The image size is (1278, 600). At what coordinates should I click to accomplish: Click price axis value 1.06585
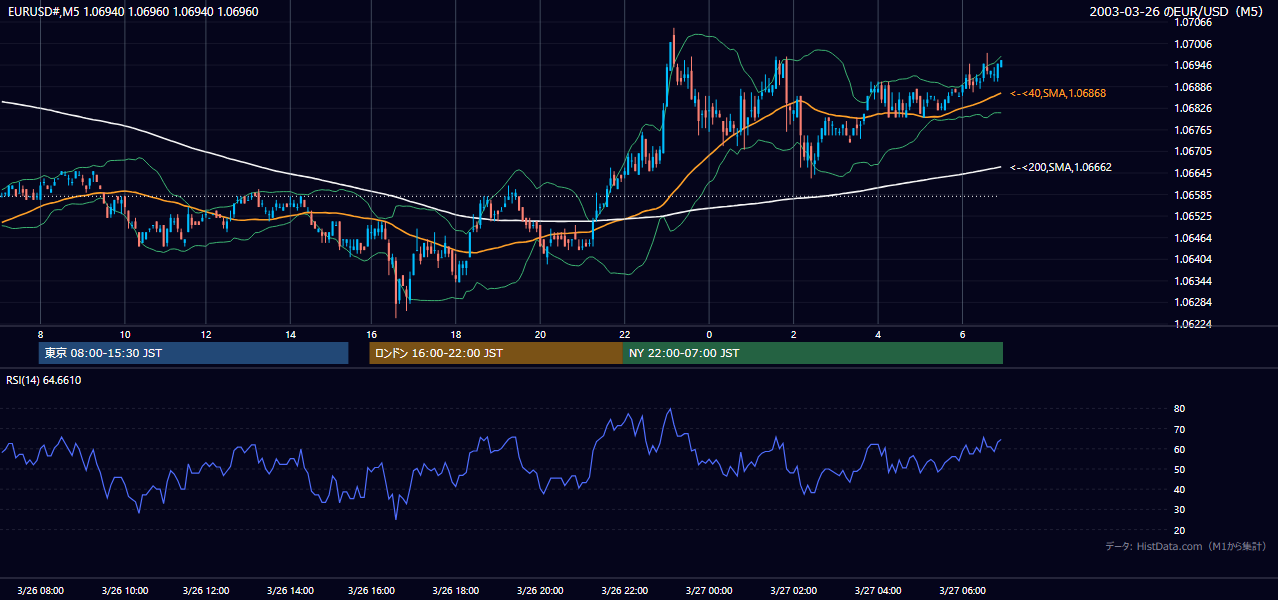(x=1194, y=195)
